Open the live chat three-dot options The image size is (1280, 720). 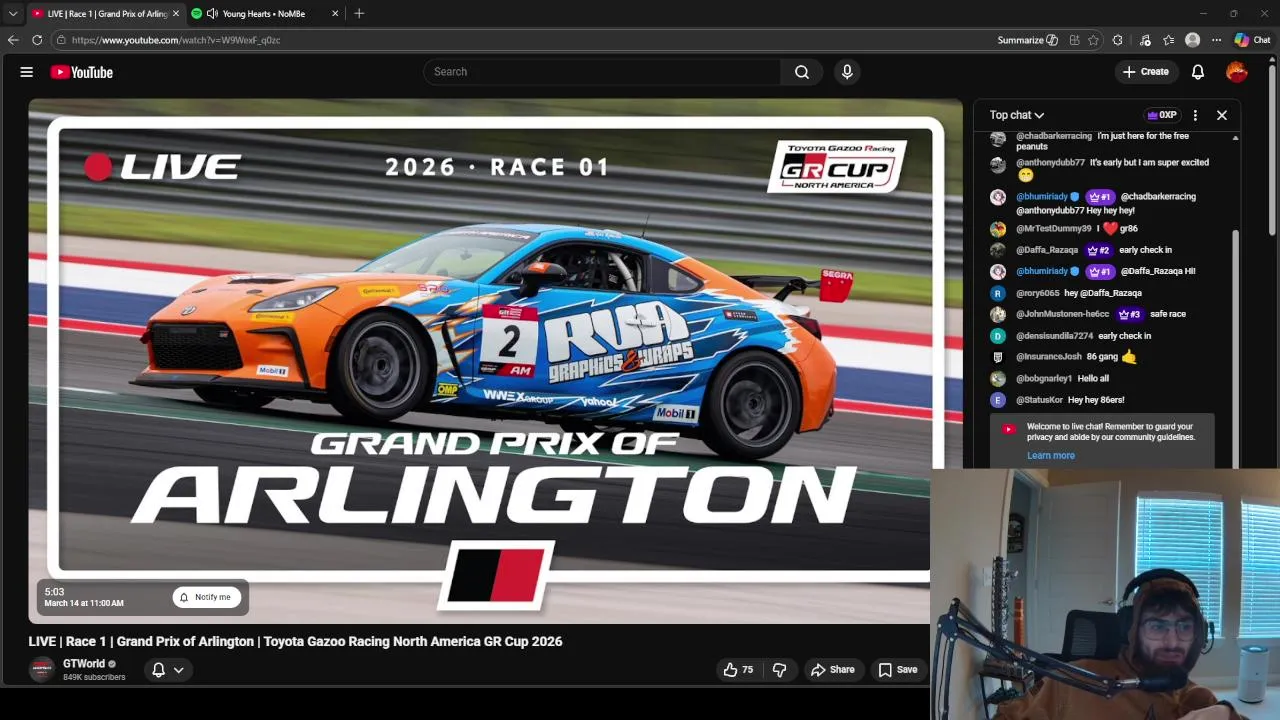tap(1195, 115)
